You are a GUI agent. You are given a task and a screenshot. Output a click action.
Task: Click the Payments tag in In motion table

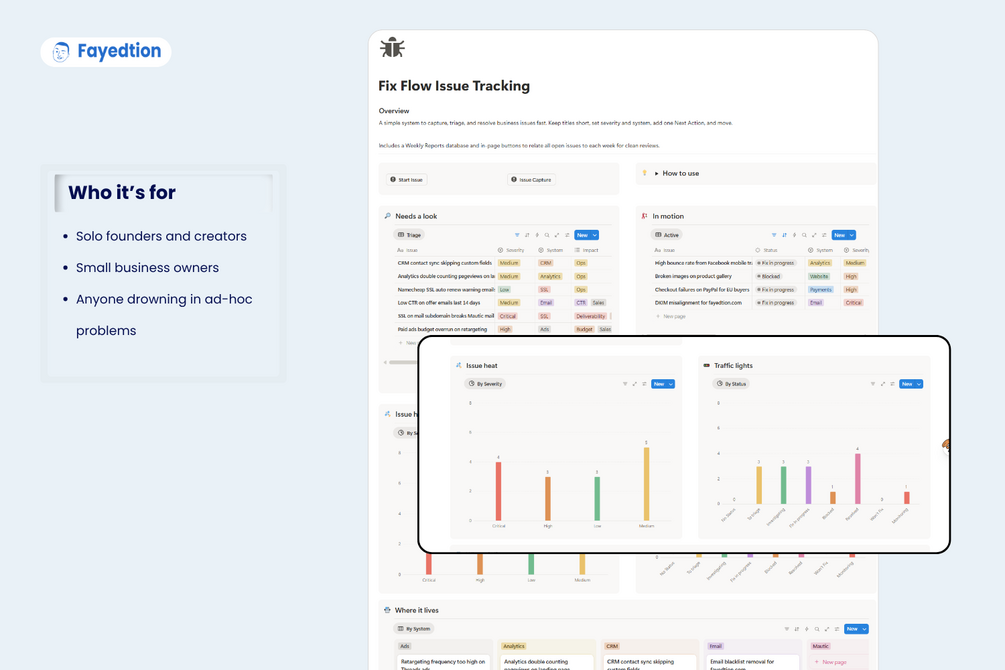tap(820, 290)
